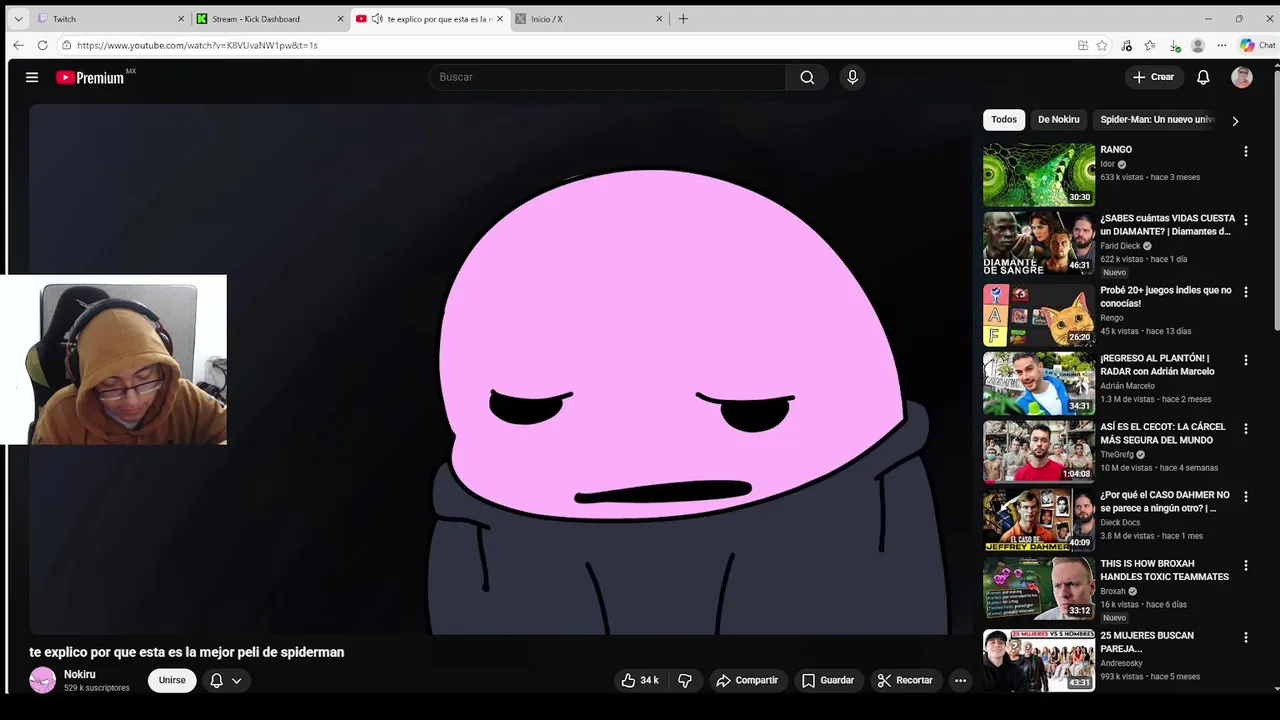Open ASÍ ES EL CECOT video title
The width and height of the screenshot is (1280, 720).
1162,433
